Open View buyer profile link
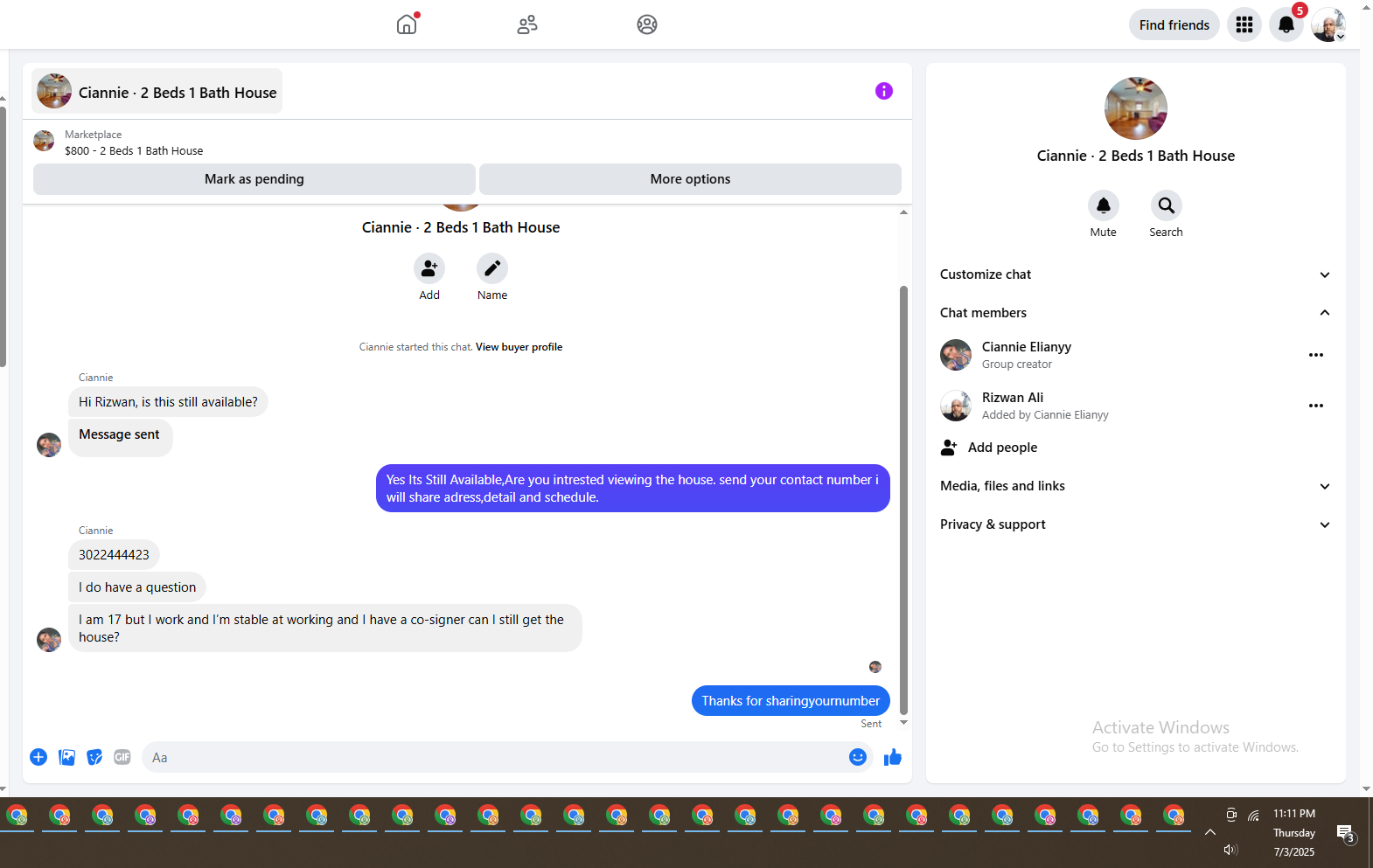Screen dimensions: 1373x868 tap(519, 347)
